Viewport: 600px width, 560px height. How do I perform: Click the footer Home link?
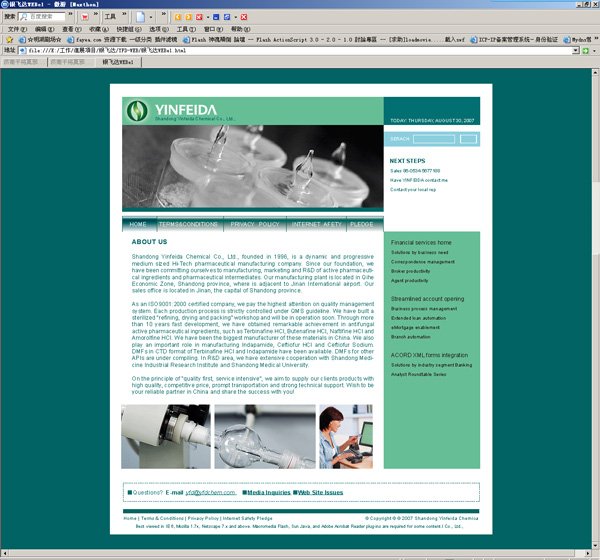[x=130, y=518]
